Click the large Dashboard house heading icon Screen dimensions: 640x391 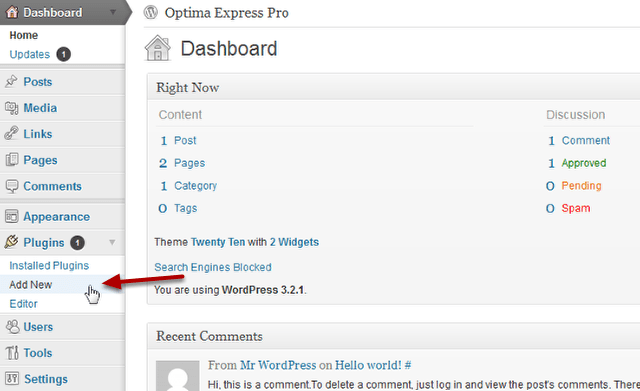[x=158, y=48]
